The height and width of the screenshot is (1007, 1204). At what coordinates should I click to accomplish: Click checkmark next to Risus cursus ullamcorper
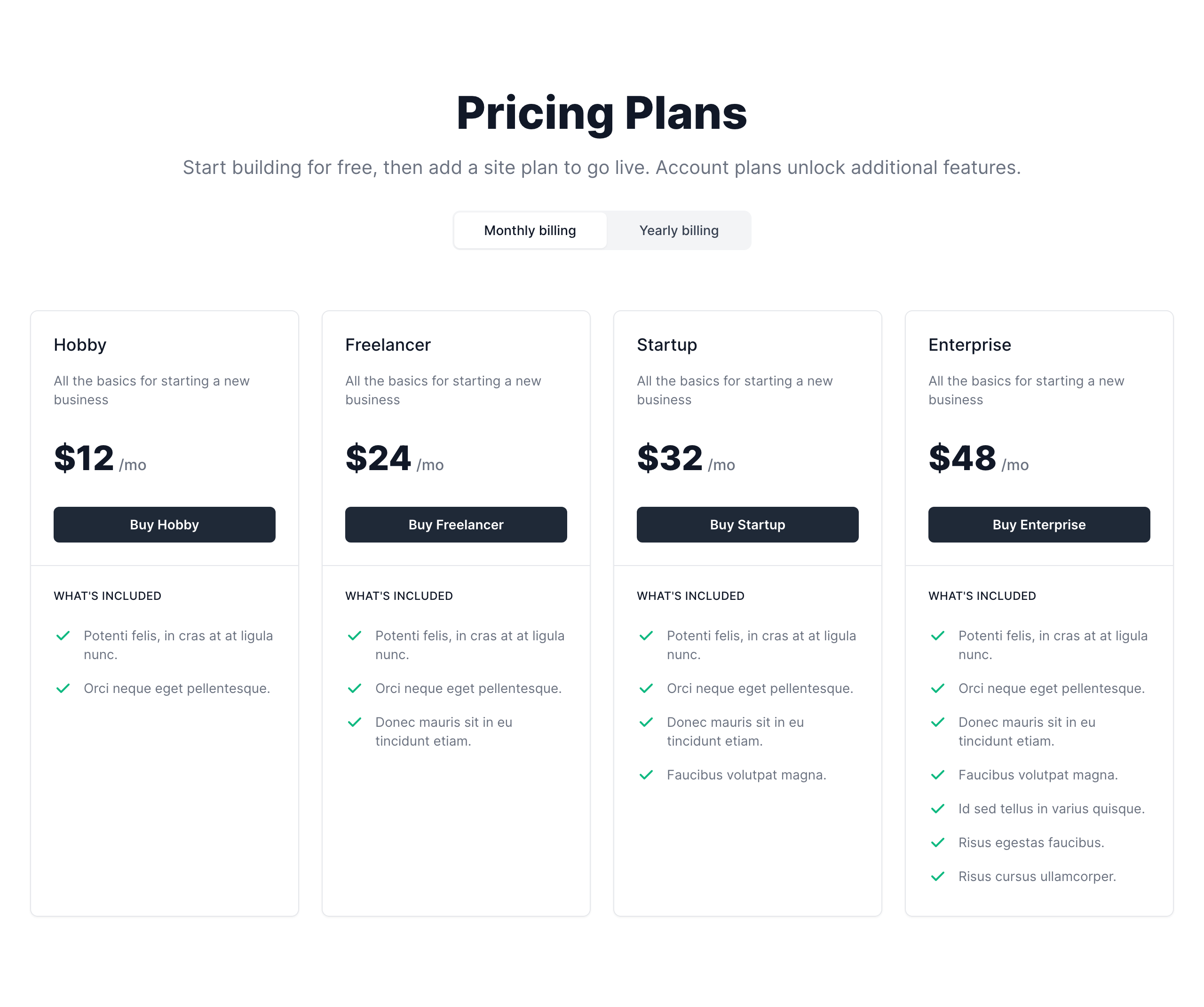937,876
